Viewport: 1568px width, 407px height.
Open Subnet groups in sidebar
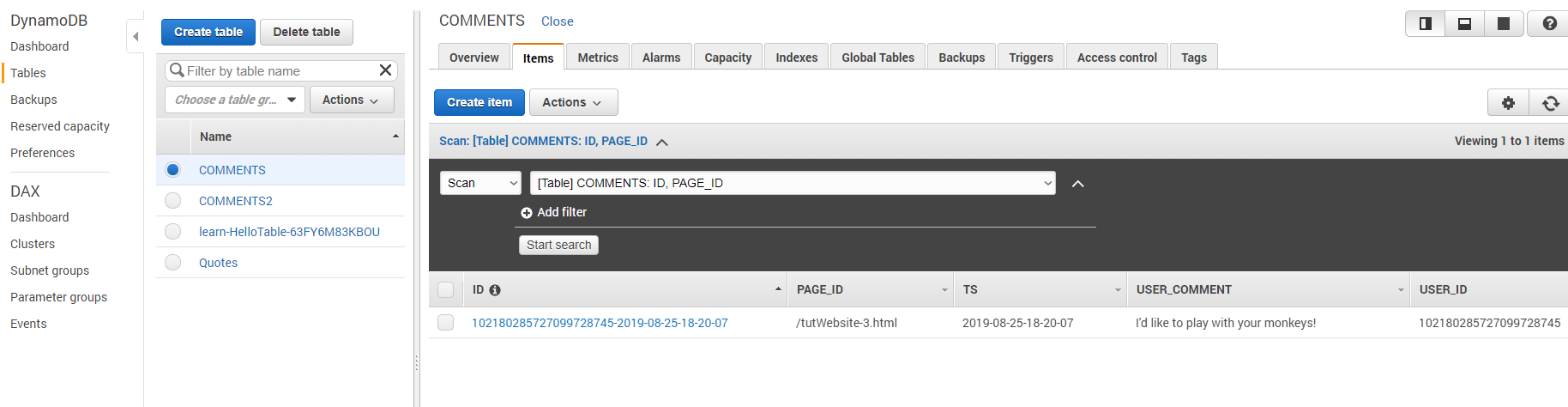(50, 270)
